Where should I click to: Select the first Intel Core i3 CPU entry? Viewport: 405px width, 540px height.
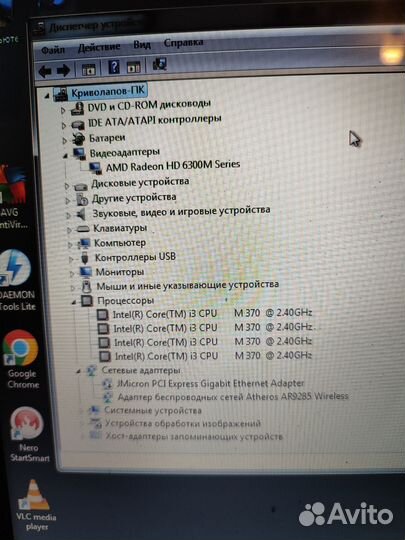coord(212,314)
